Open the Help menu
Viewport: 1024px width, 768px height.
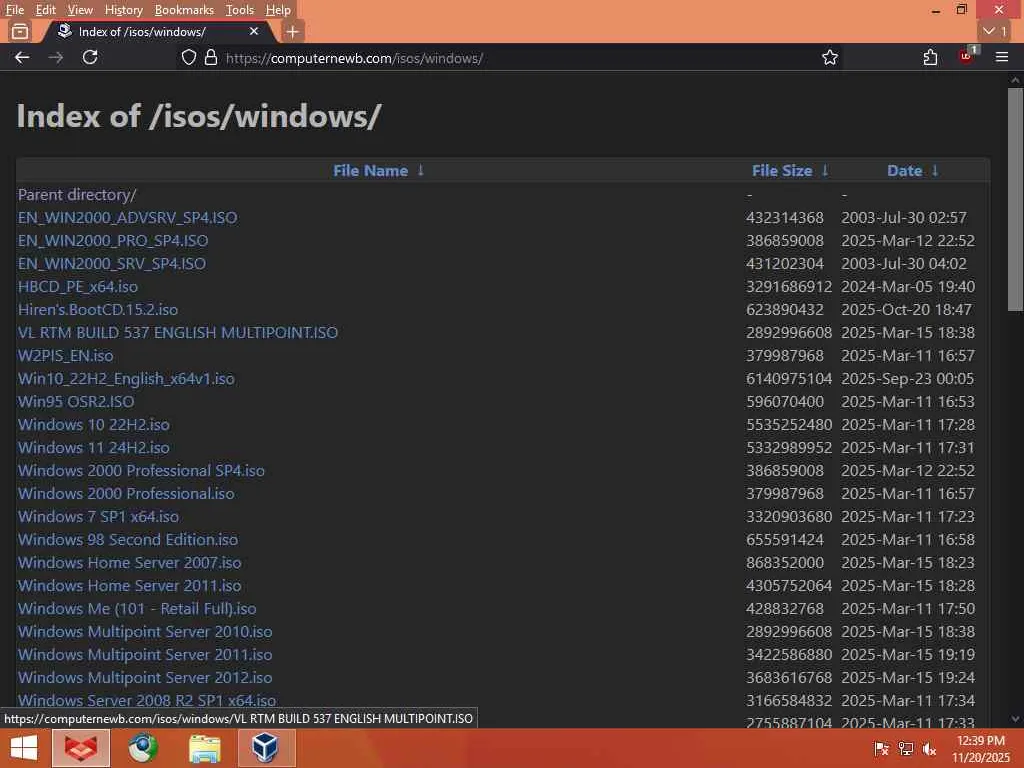coord(278,10)
